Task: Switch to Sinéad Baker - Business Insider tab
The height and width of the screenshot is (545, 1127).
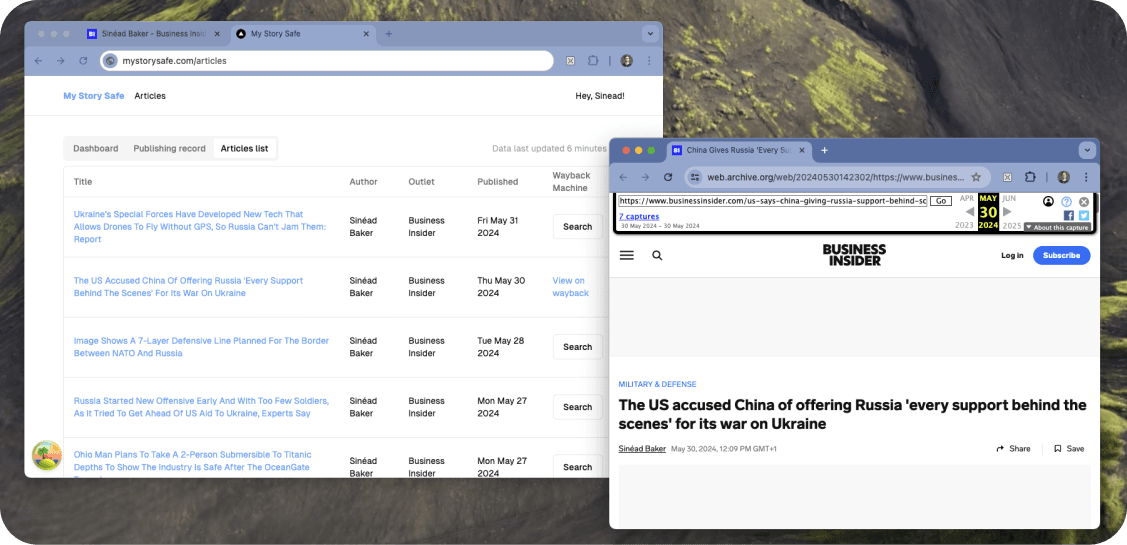Action: tap(155, 34)
